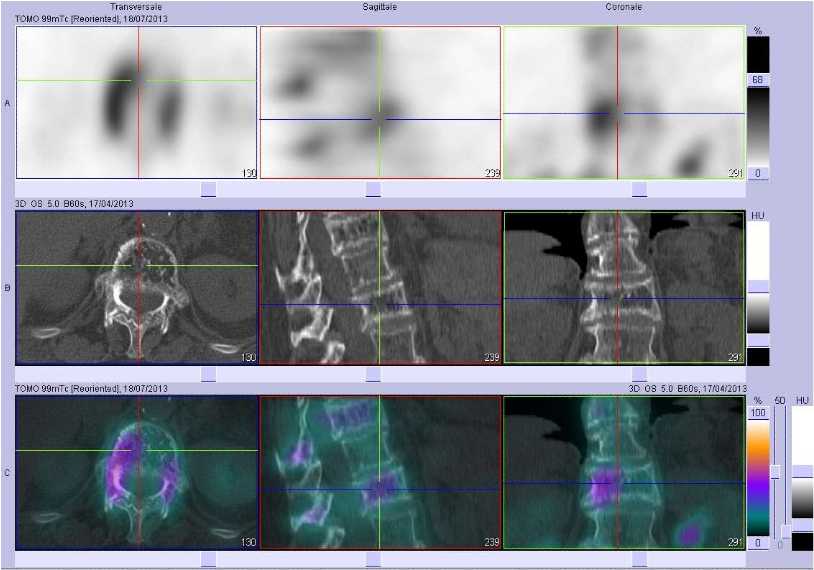Click the lower value 0 on the fusion color scale
This screenshot has height=570, width=814.
(x=758, y=543)
